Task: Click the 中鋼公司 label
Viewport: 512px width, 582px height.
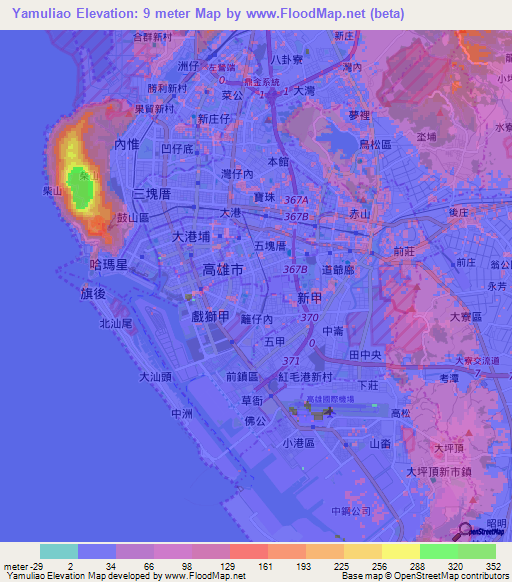Action: [351, 511]
